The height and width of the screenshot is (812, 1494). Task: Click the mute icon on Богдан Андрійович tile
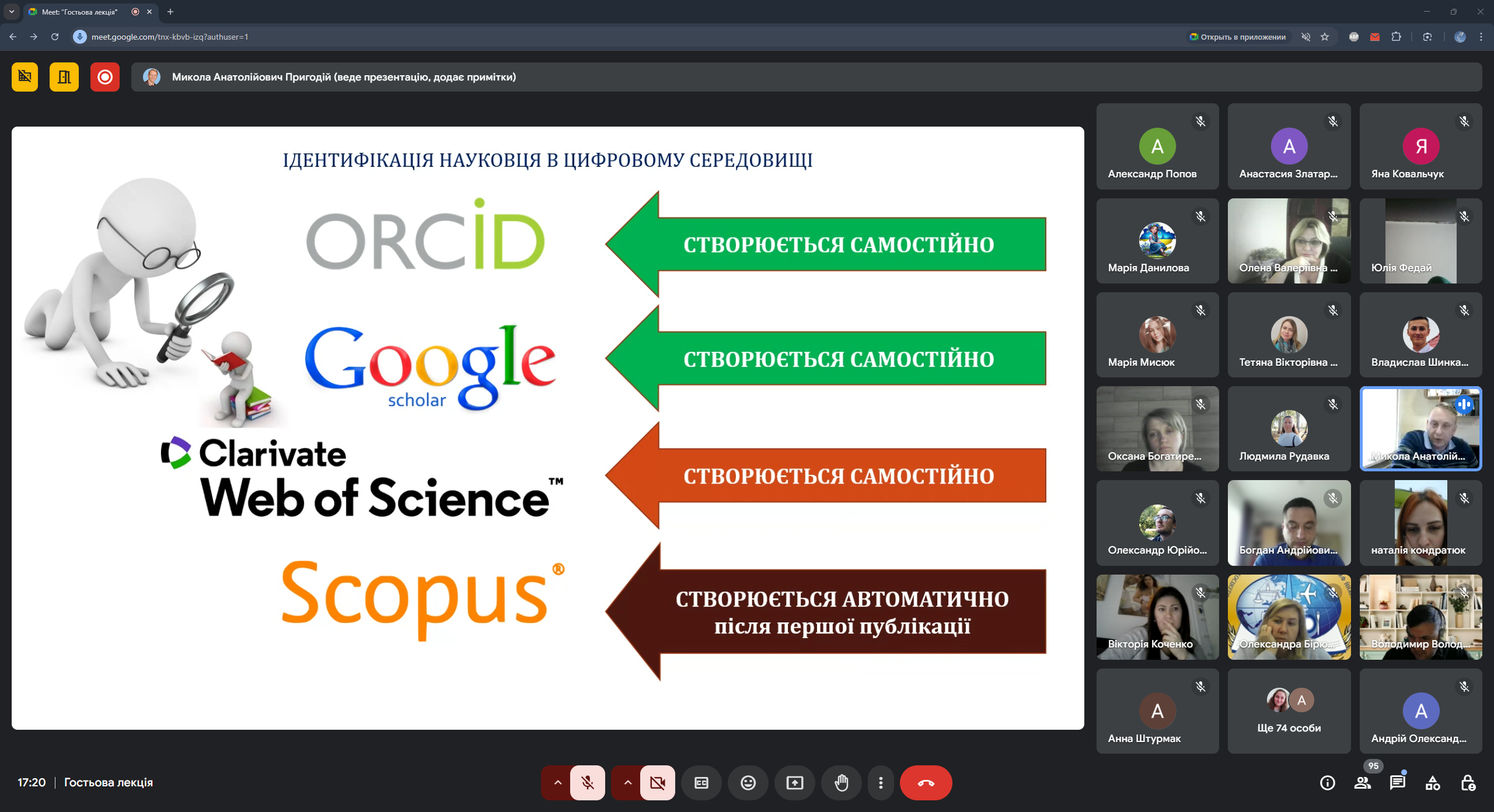pyautogui.click(x=1333, y=498)
